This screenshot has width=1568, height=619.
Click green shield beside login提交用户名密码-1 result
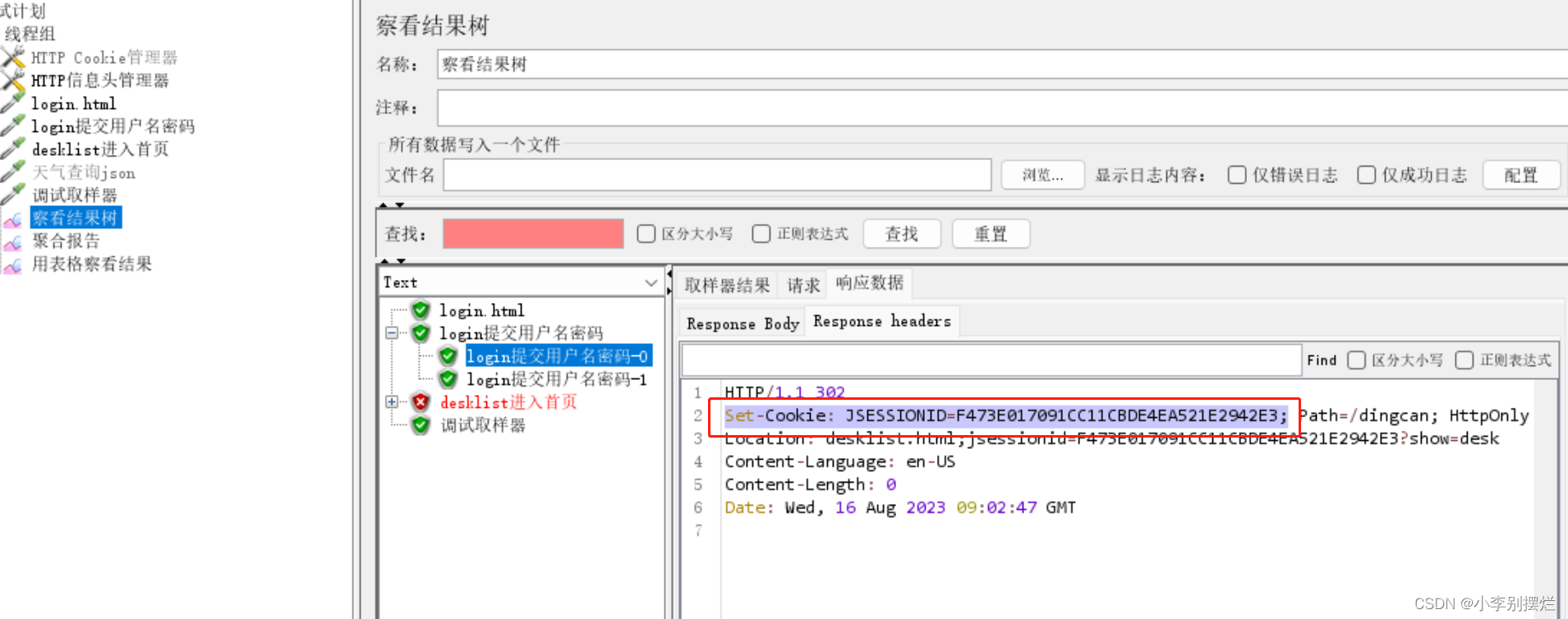448,378
